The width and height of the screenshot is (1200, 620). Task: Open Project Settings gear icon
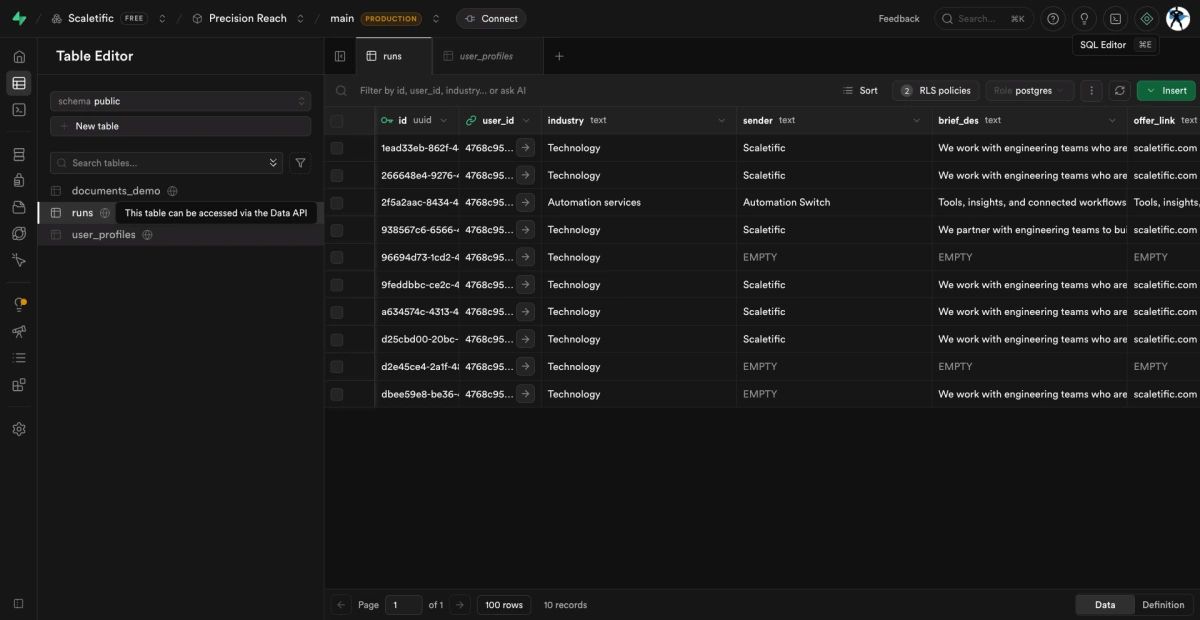click(x=19, y=429)
